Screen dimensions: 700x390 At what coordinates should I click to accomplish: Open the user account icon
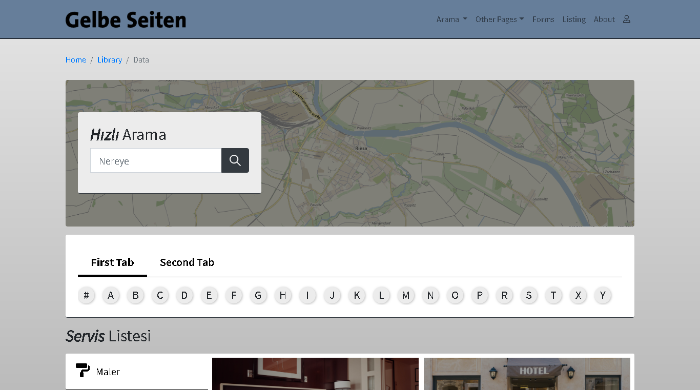[626, 19]
